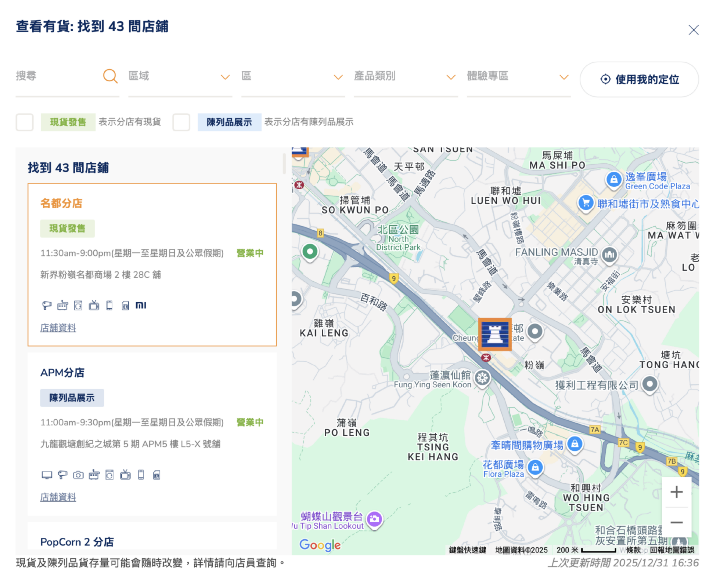Click the Google logo on the map
Screen dimensions: 720x581
(320, 545)
